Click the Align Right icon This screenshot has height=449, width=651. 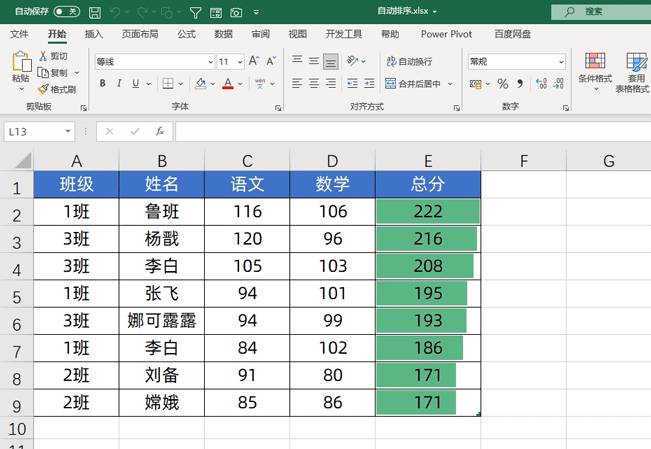pyautogui.click(x=331, y=83)
